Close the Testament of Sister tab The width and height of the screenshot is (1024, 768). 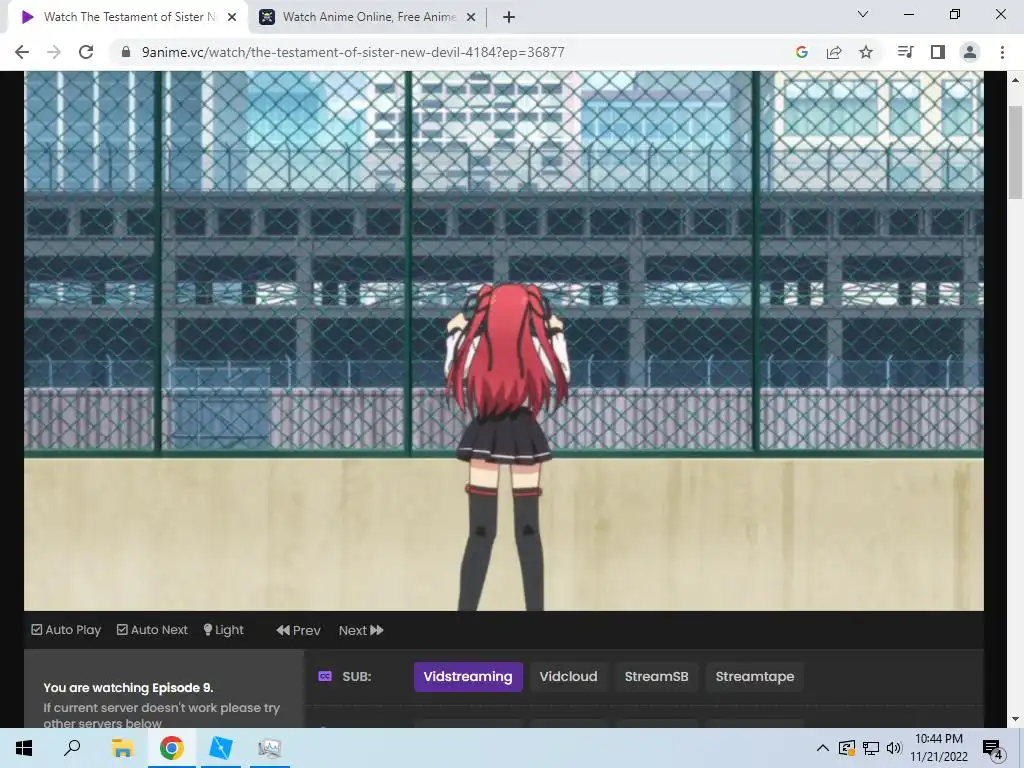tap(232, 17)
